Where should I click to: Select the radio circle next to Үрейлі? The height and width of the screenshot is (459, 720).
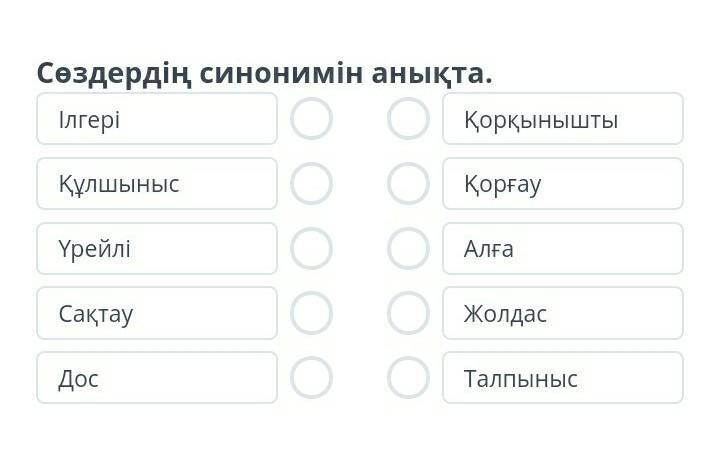click(311, 249)
